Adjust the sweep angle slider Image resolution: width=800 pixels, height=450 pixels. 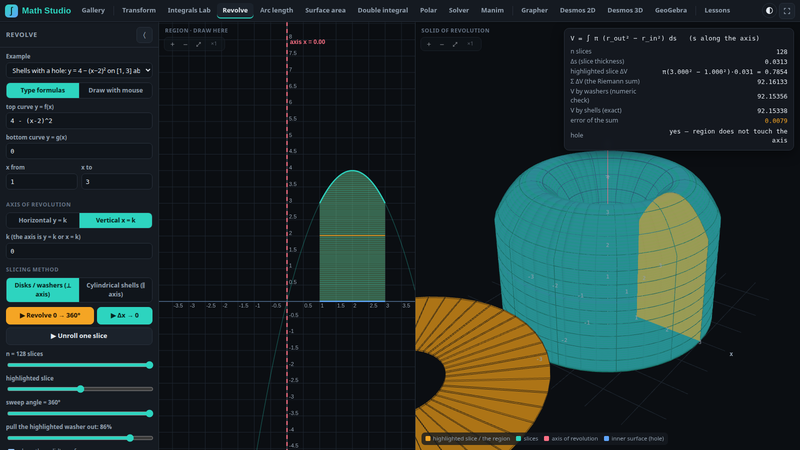[79, 413]
